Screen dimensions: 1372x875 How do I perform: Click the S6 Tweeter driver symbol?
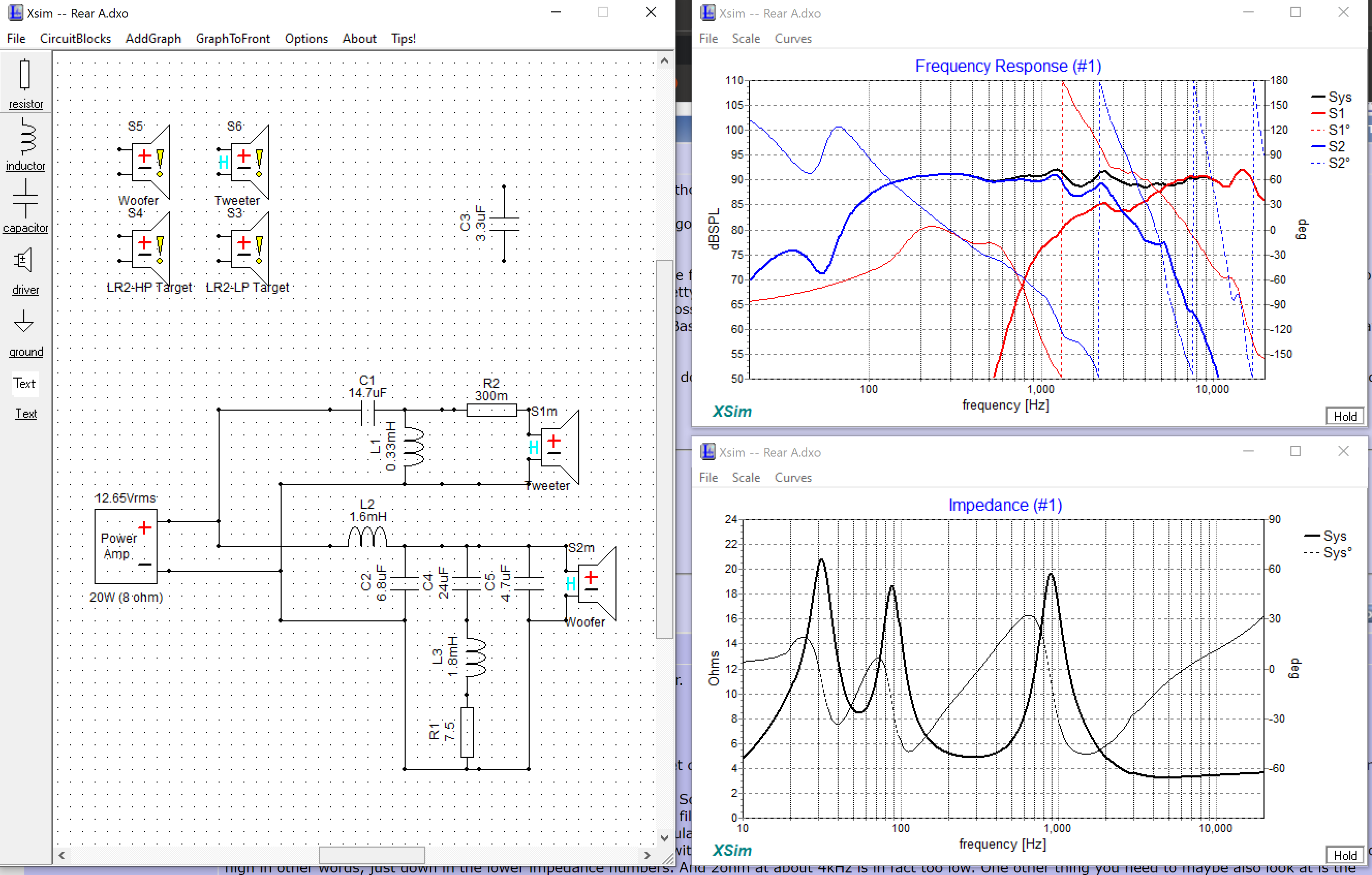point(245,163)
